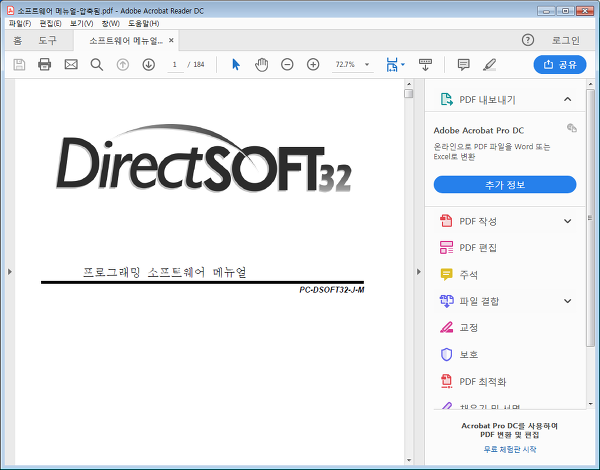Switch to the 홈 tab

18,41
